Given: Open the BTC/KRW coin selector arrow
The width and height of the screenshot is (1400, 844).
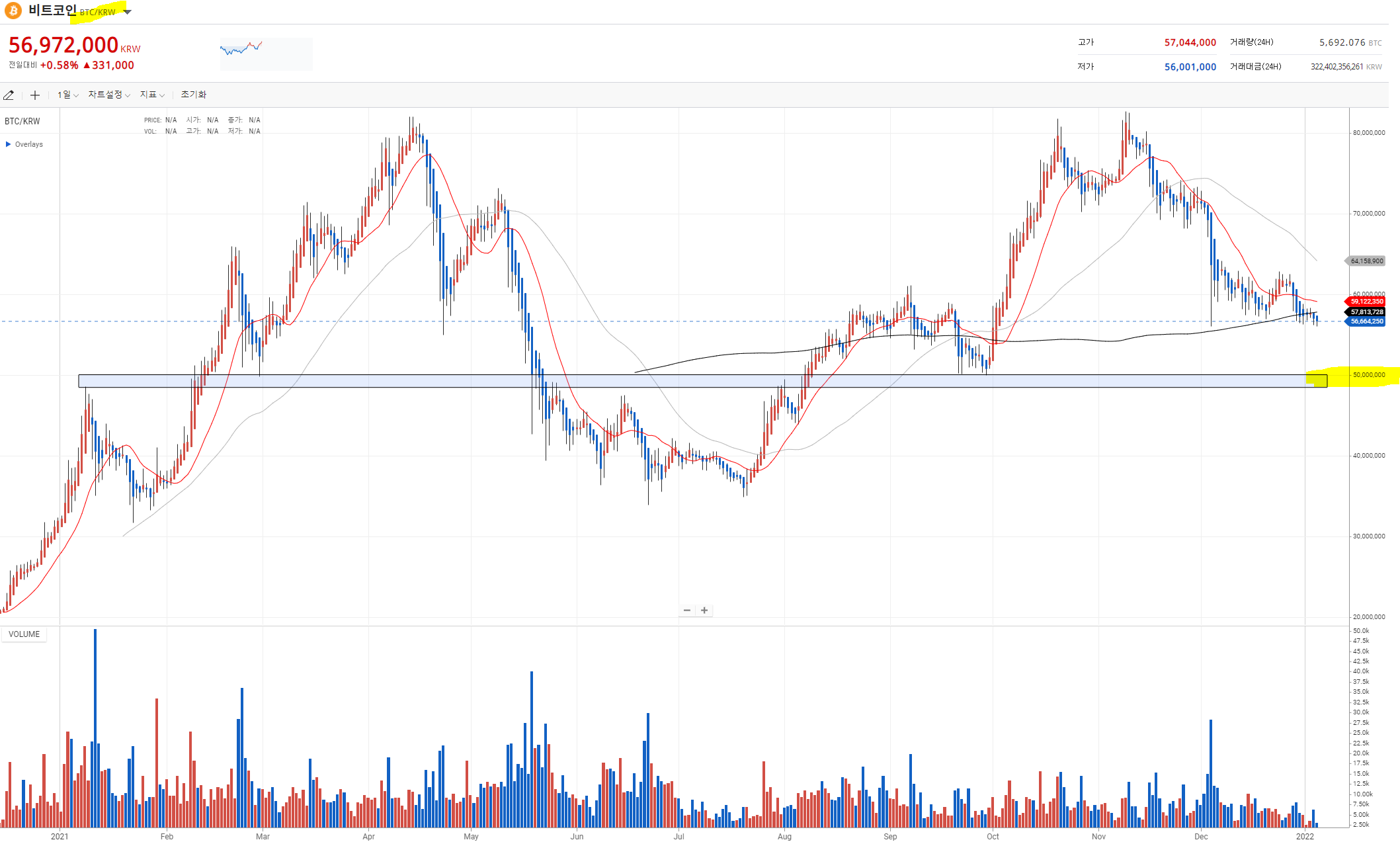Looking at the screenshot, I should 128,12.
